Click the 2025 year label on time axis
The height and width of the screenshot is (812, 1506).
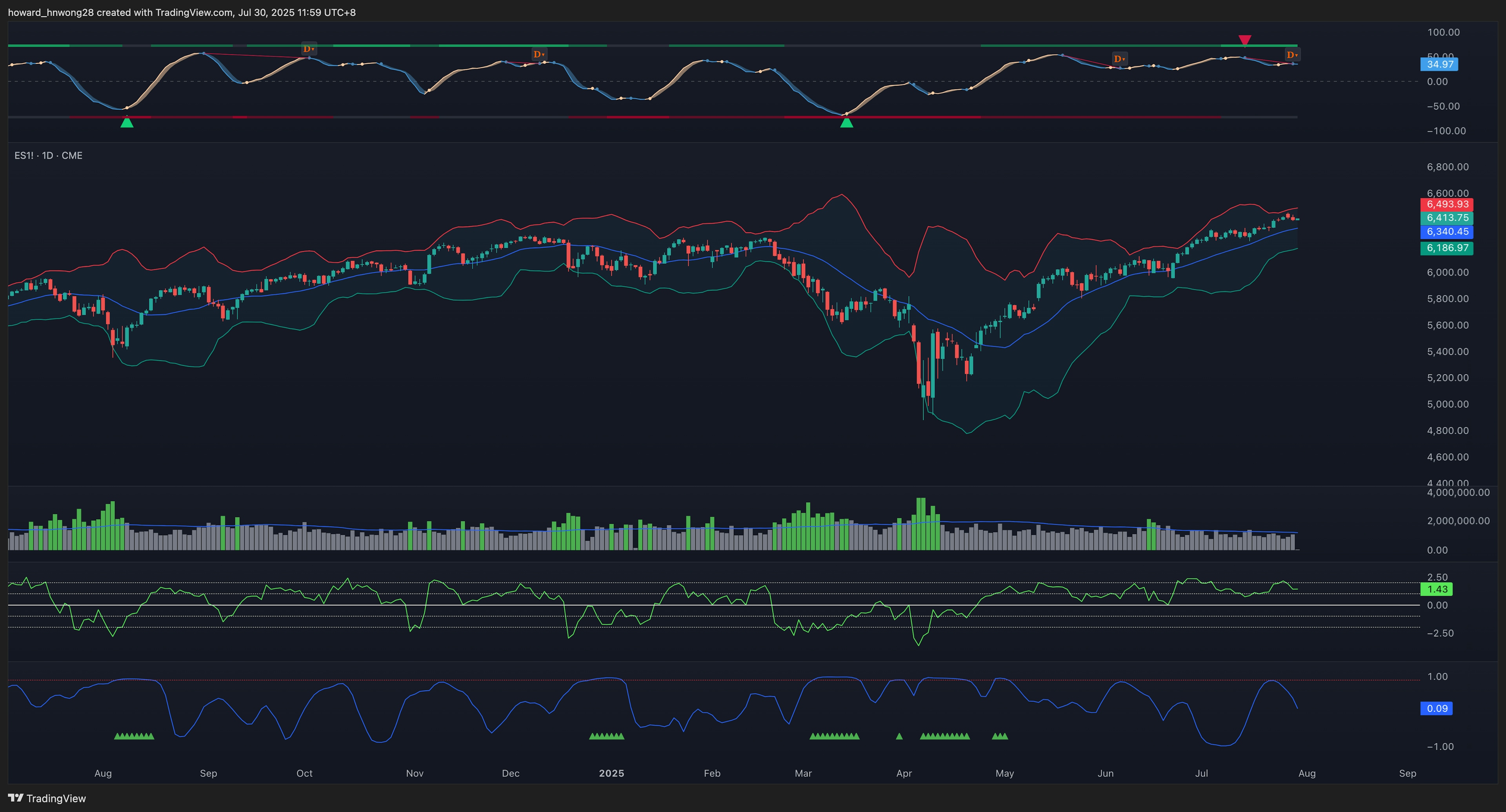tap(611, 773)
